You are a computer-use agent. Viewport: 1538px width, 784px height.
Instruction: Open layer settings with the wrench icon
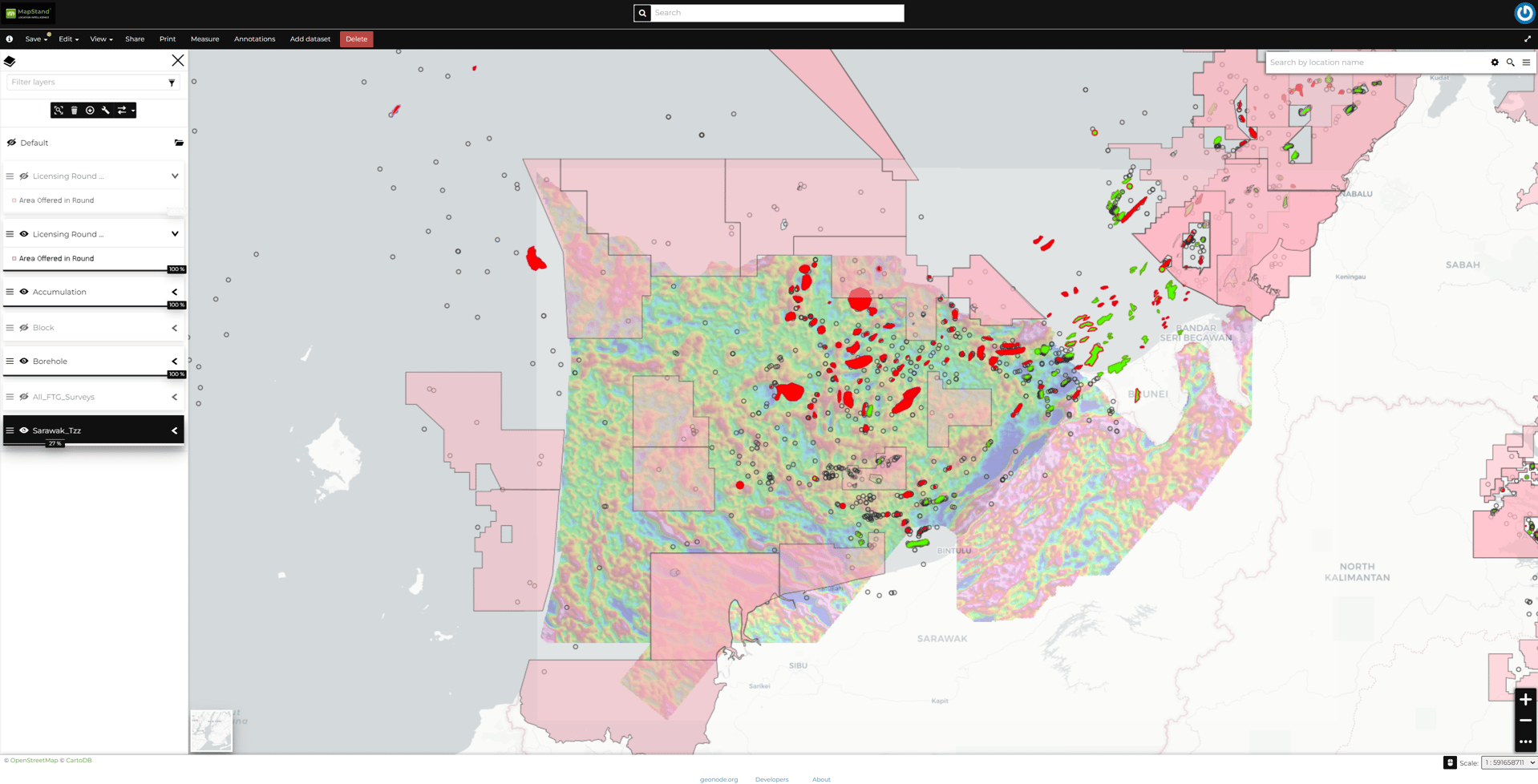[x=106, y=111]
